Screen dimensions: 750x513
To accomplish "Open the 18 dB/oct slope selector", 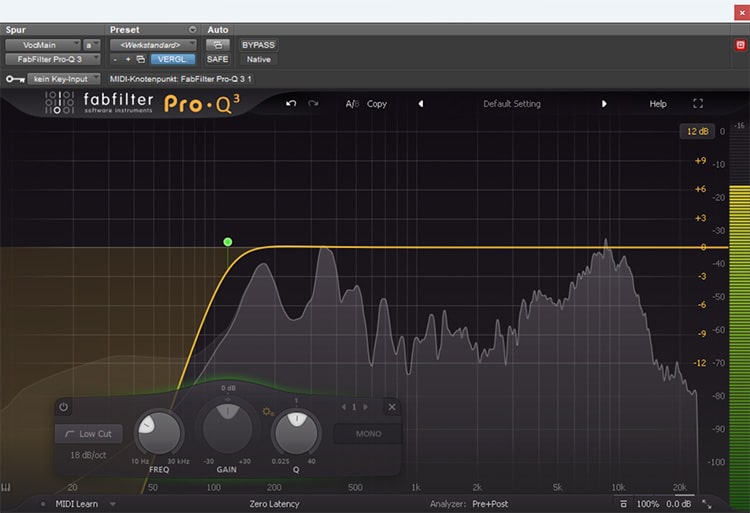I will [x=88, y=455].
